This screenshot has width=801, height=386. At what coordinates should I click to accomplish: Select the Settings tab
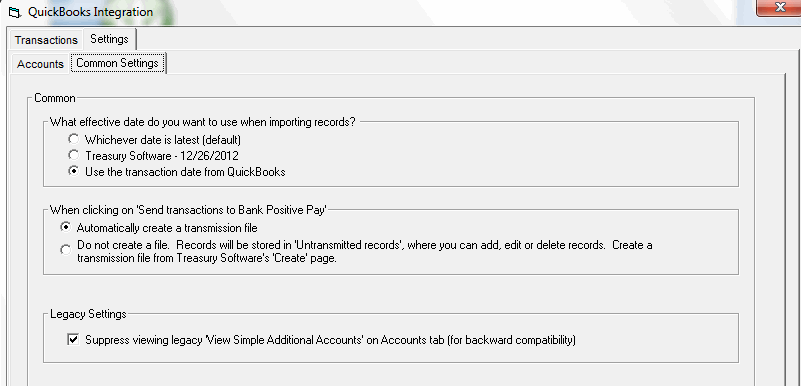pyautogui.click(x=109, y=39)
